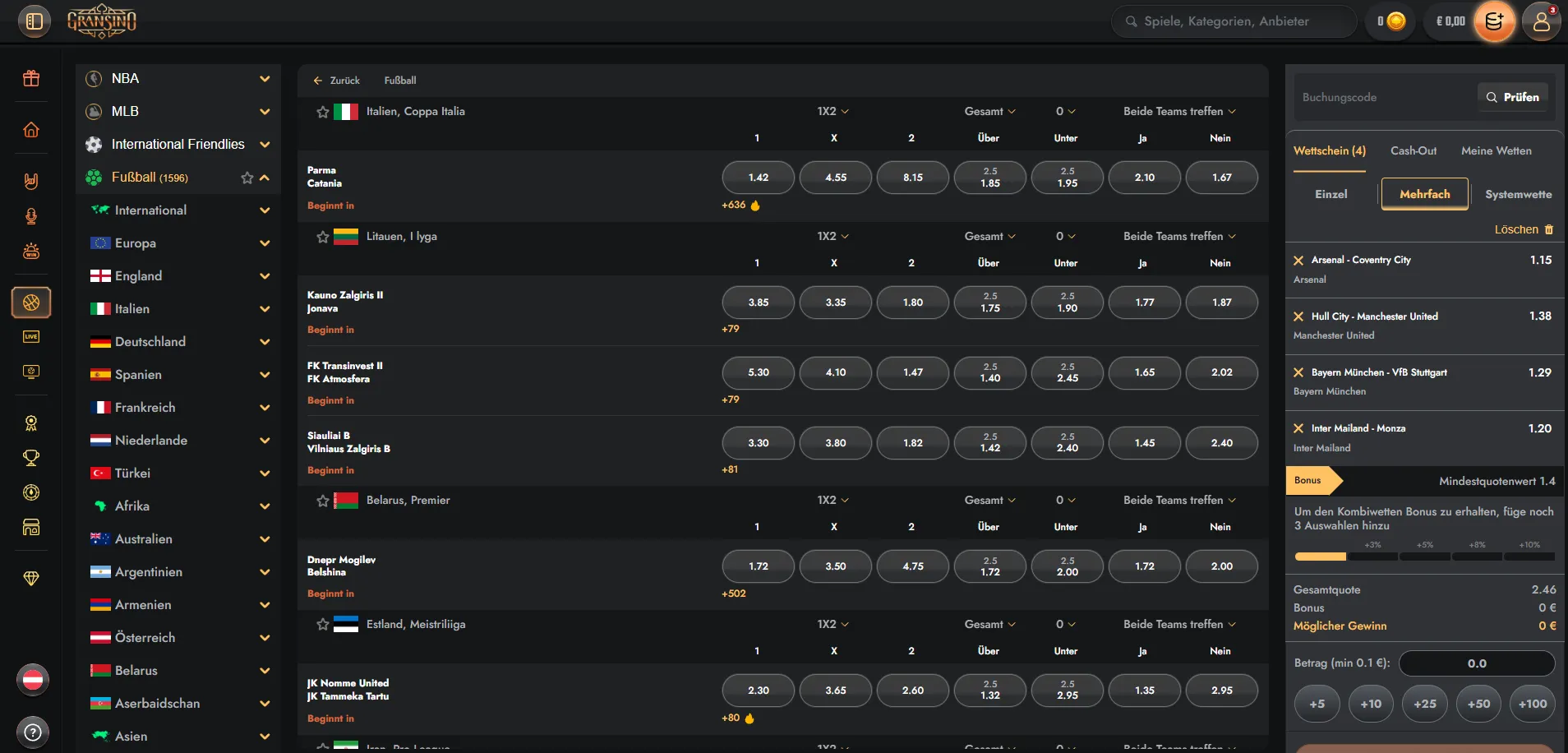Select the Mehrfach bet type
This screenshot has width=1568, height=753.
(x=1425, y=195)
